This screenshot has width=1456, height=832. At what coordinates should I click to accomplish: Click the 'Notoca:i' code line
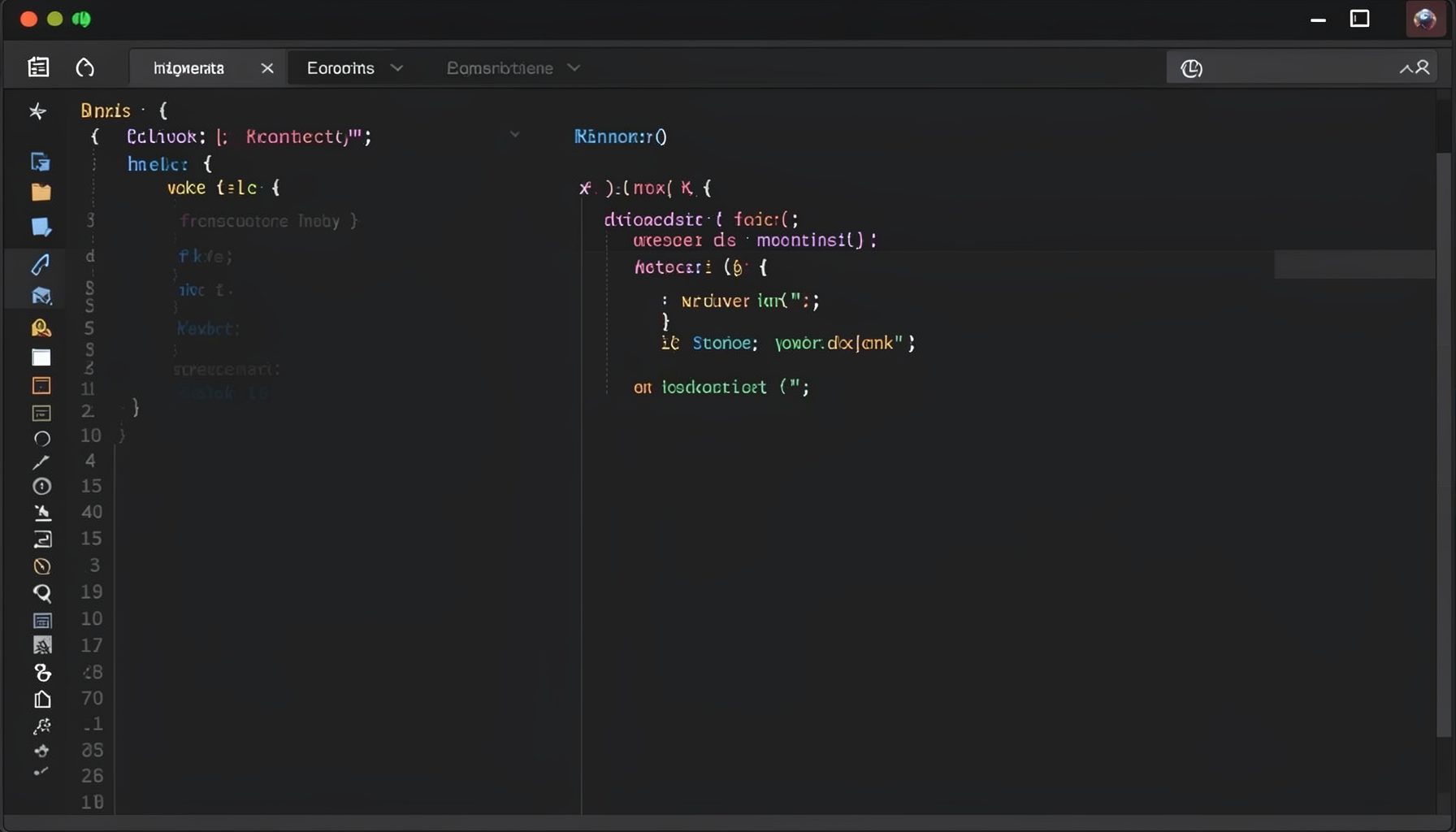[700, 266]
